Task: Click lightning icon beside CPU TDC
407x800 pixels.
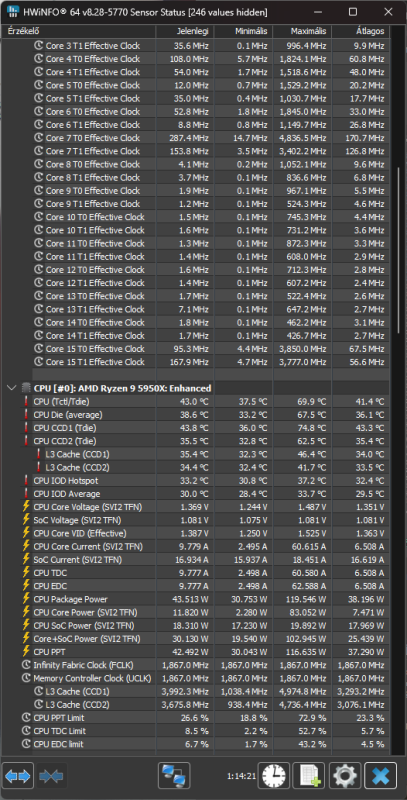Action: [26, 572]
